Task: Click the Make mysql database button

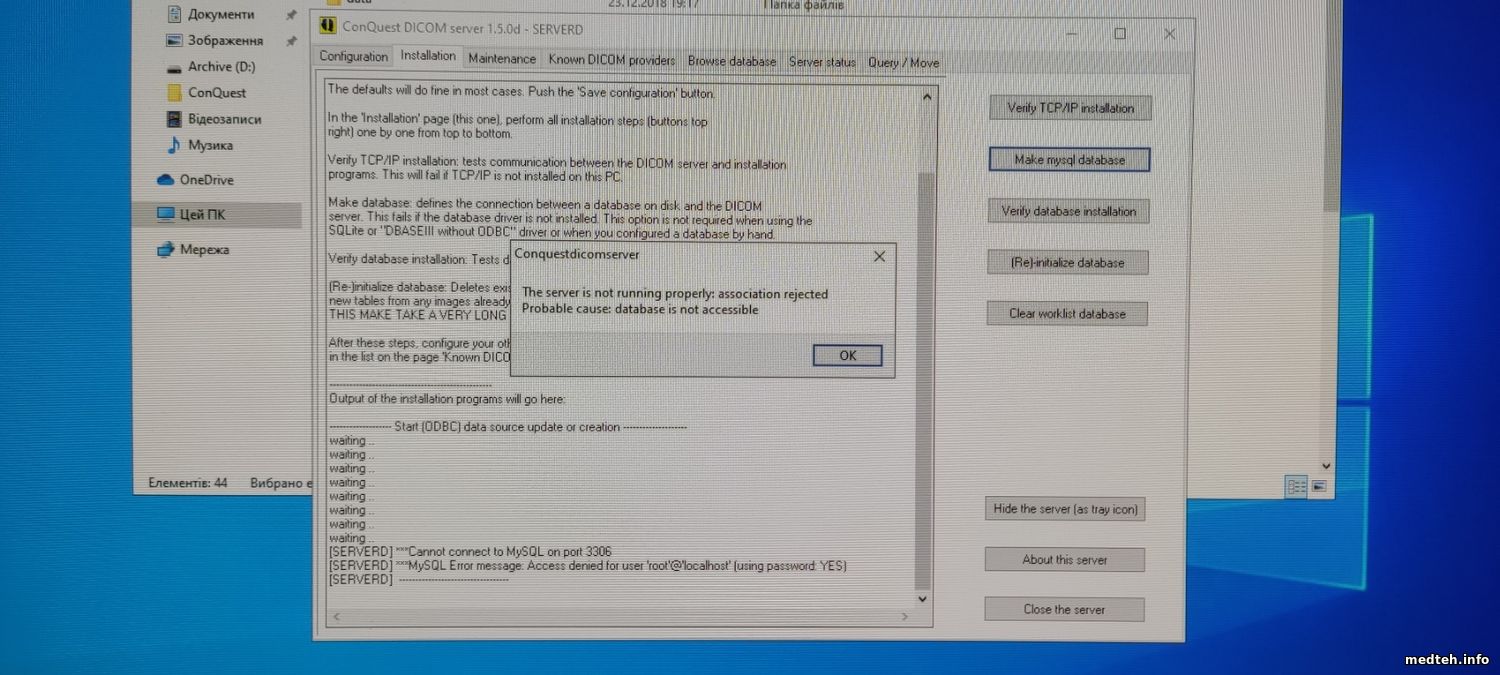Action: click(x=1069, y=160)
